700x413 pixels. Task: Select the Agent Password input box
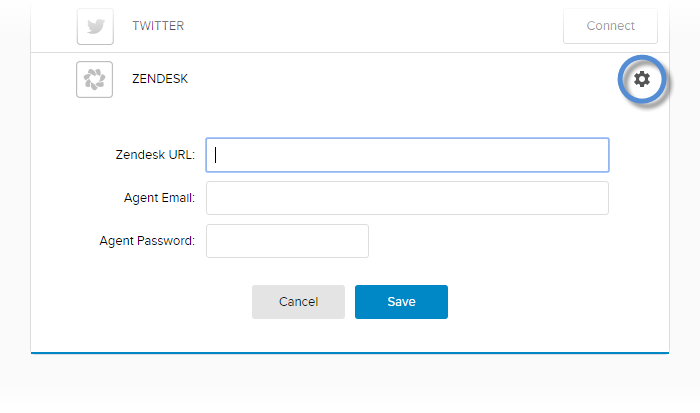[287, 241]
